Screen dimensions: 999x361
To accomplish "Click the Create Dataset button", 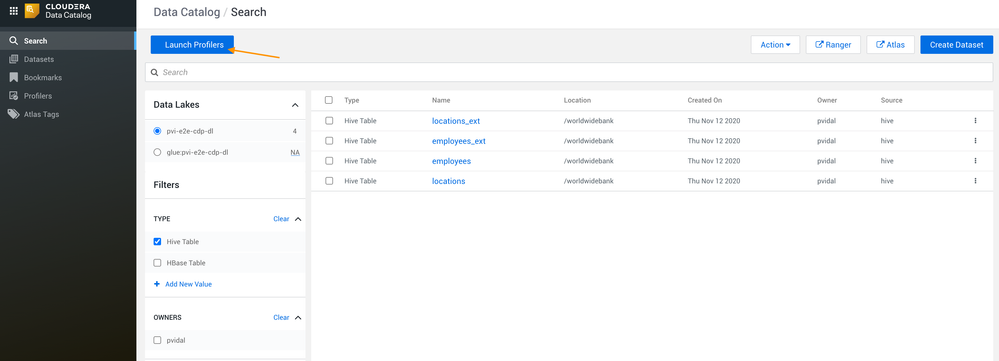I will click(956, 45).
